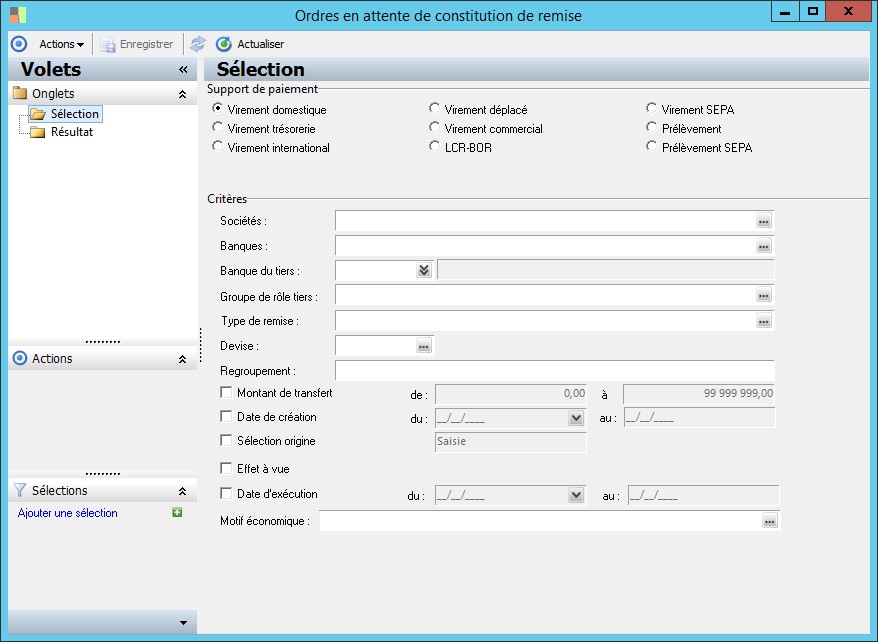Select Prélèvement SEPA radio button
The image size is (878, 642).
651,146
